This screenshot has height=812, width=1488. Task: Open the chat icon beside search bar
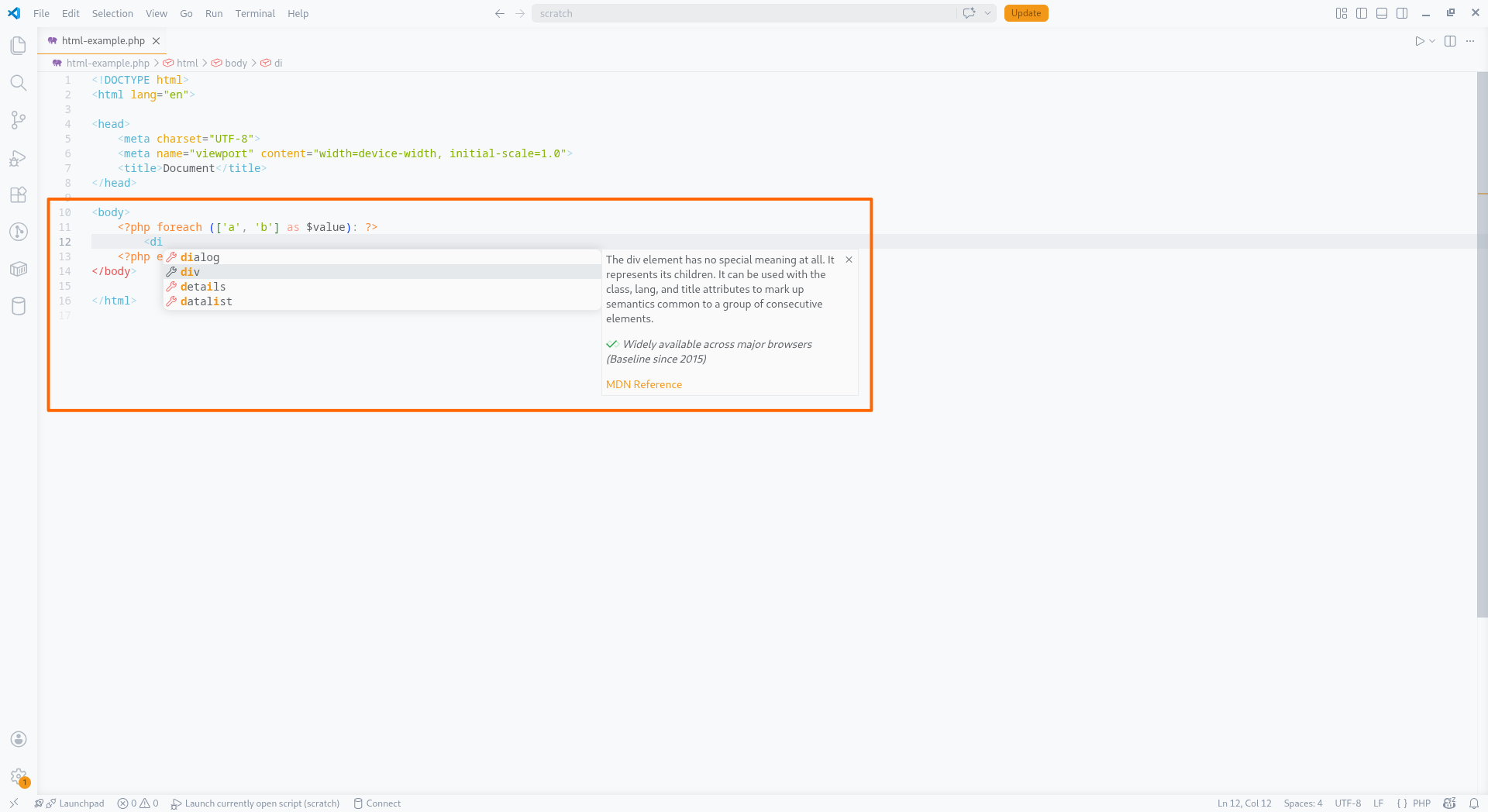(x=969, y=13)
